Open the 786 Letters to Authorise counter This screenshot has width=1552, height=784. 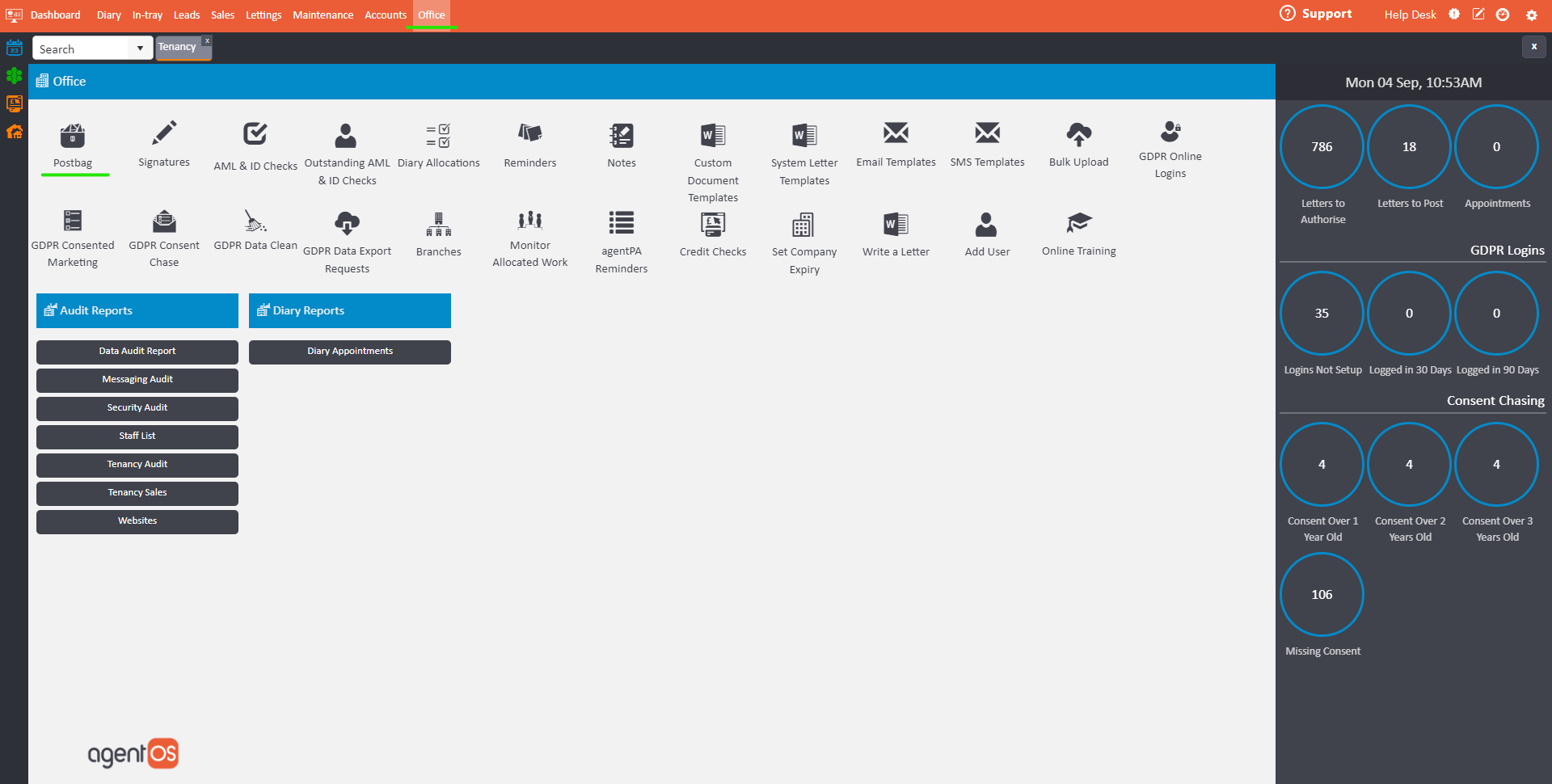click(x=1322, y=147)
